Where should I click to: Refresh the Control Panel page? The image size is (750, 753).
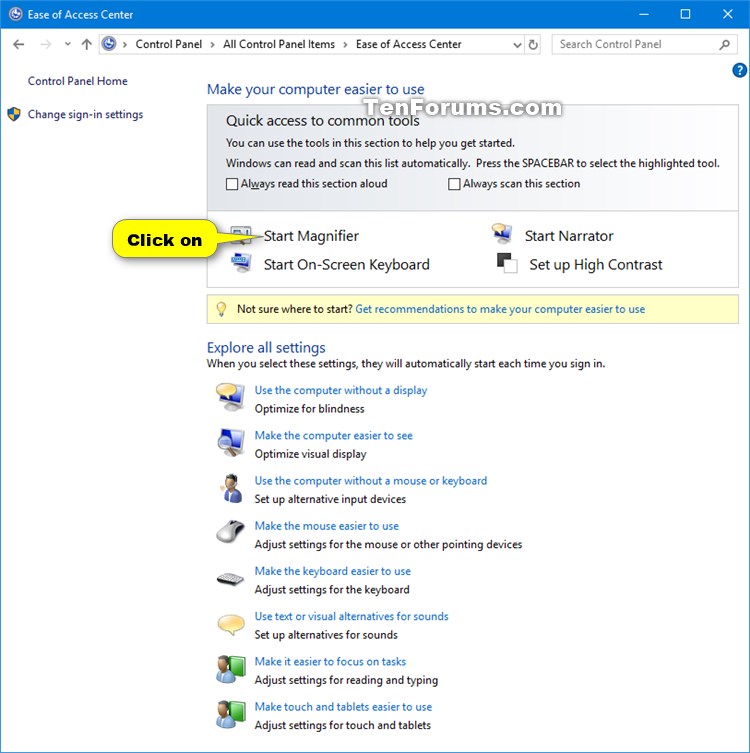coord(533,45)
